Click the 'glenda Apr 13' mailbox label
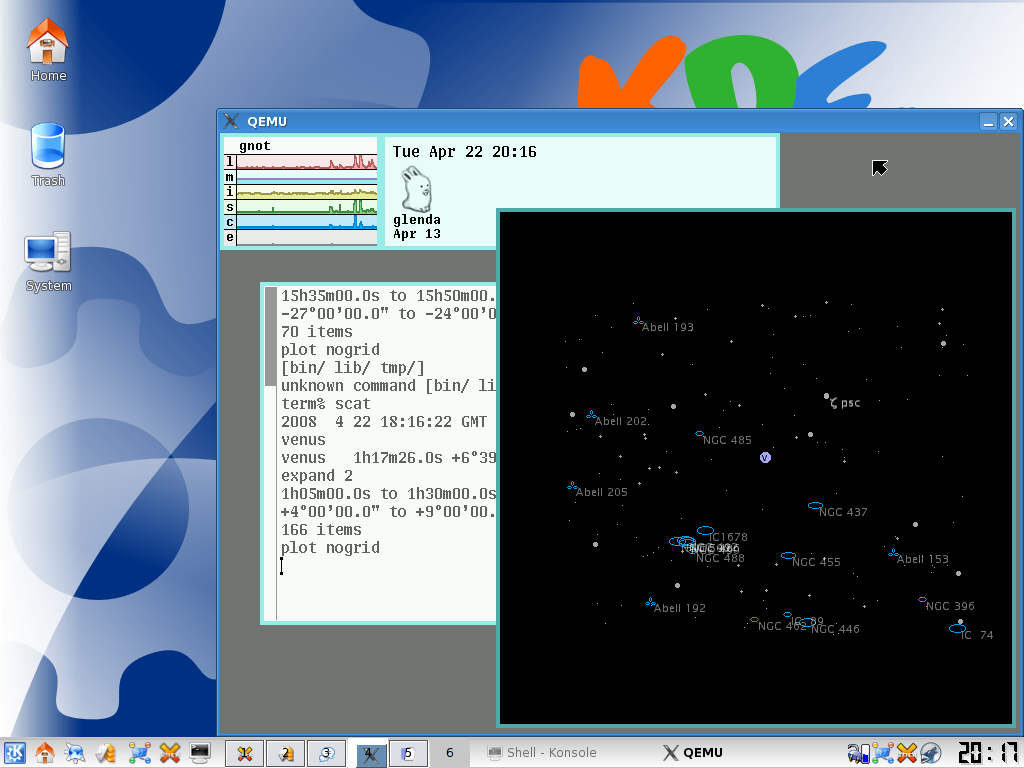 coord(417,227)
